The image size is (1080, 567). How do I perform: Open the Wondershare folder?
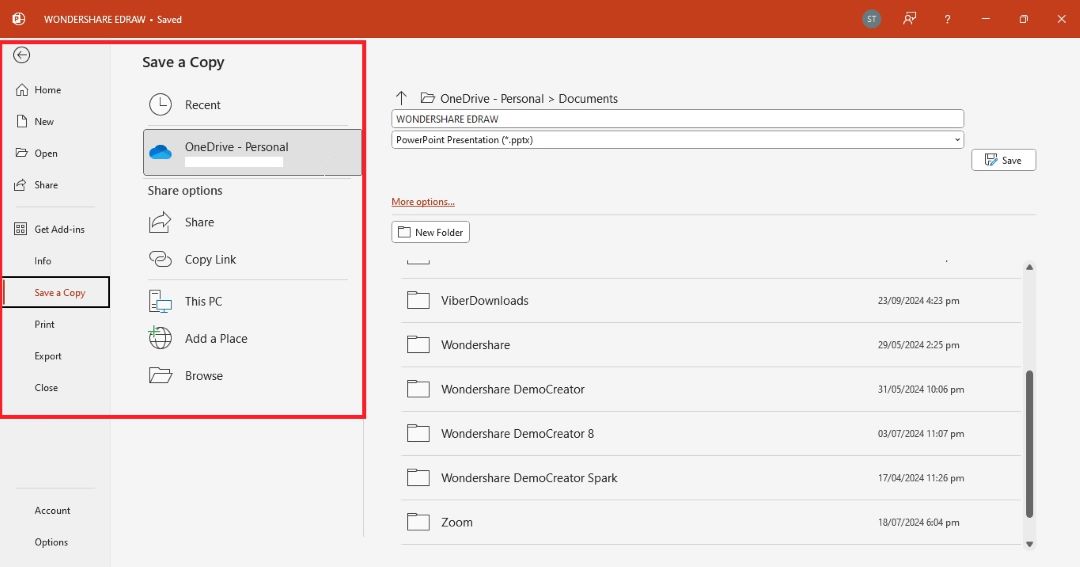pyautogui.click(x=711, y=344)
